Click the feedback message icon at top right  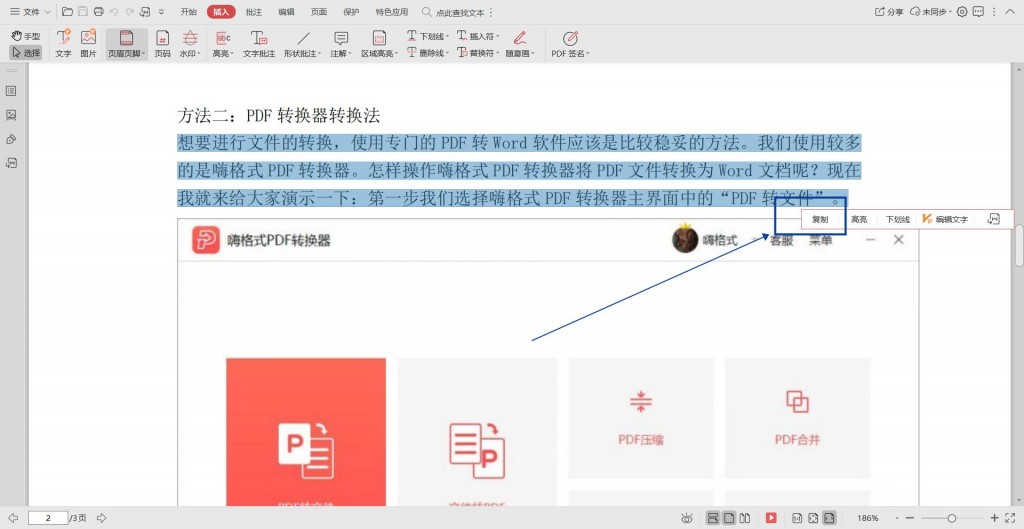click(978, 12)
